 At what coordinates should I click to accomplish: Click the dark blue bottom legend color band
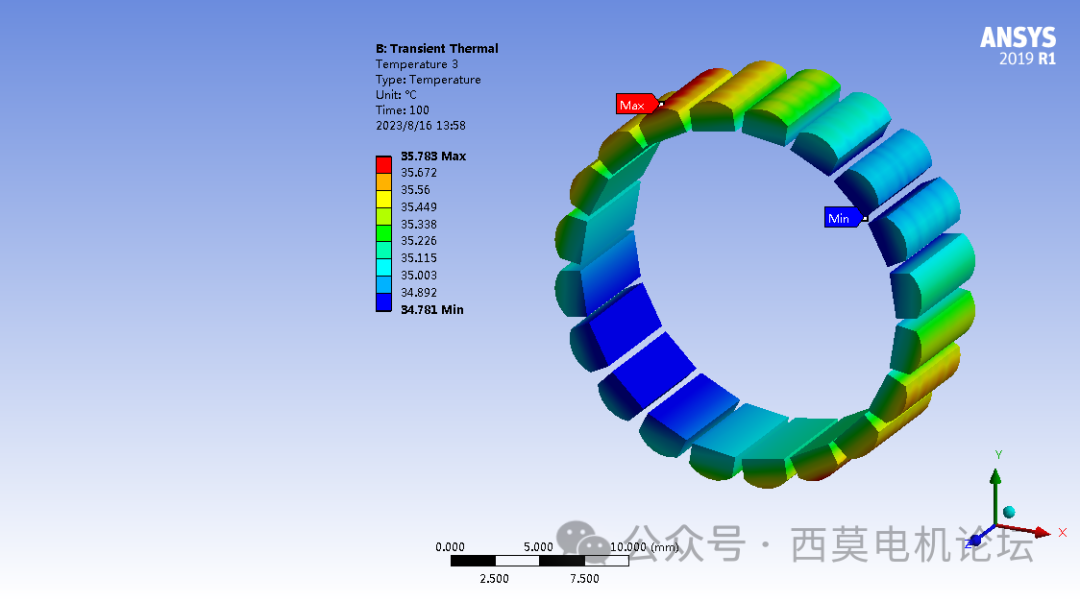pyautogui.click(x=383, y=303)
